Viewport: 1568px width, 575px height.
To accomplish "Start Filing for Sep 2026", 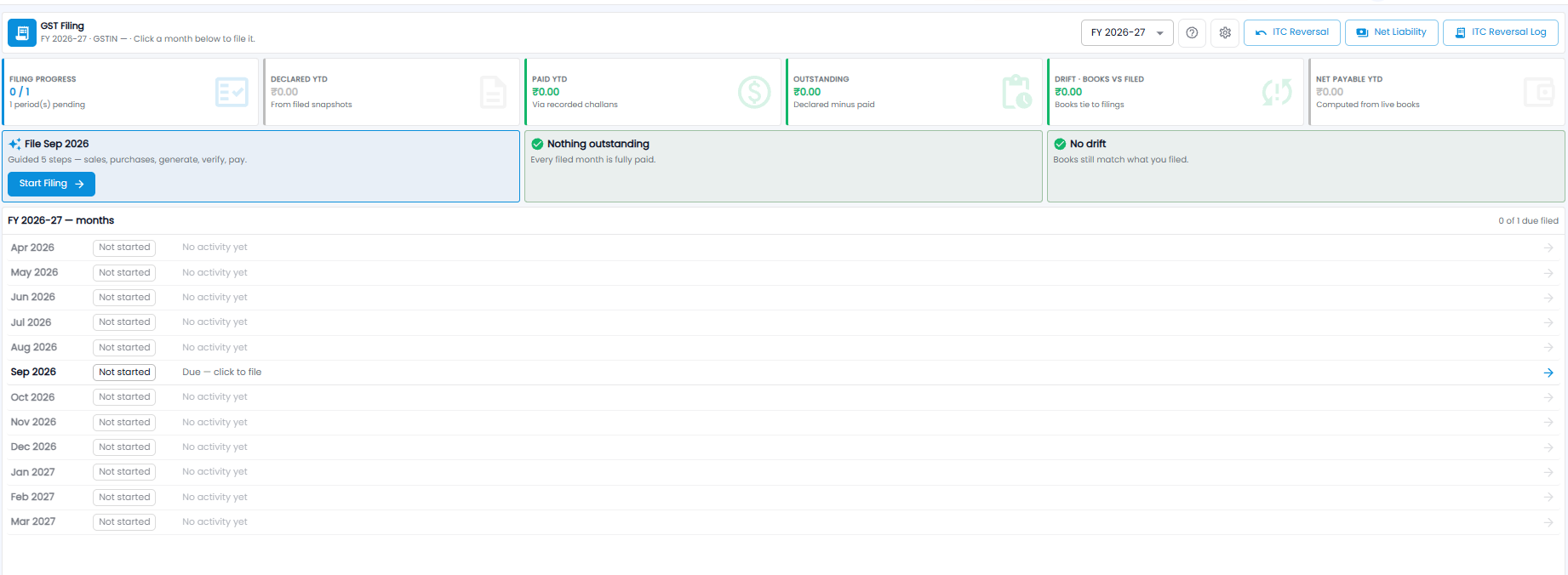I will 51,184.
